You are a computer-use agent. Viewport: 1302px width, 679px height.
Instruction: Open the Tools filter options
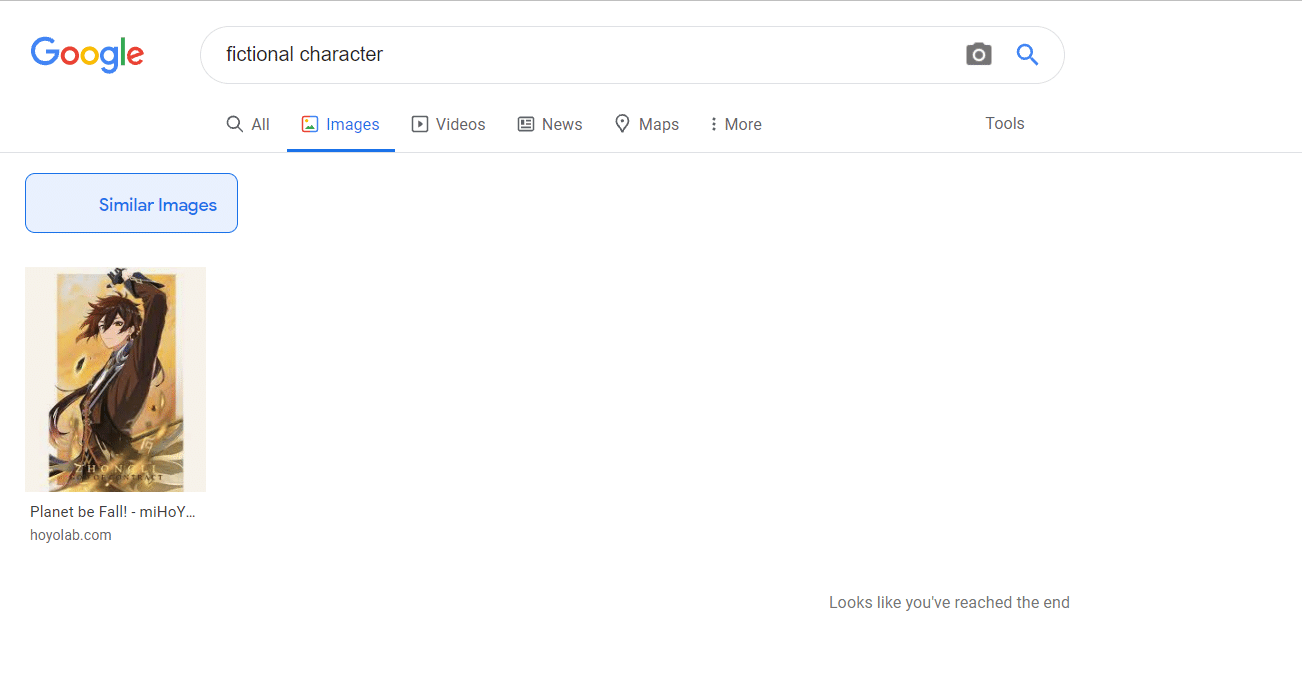tap(1004, 123)
